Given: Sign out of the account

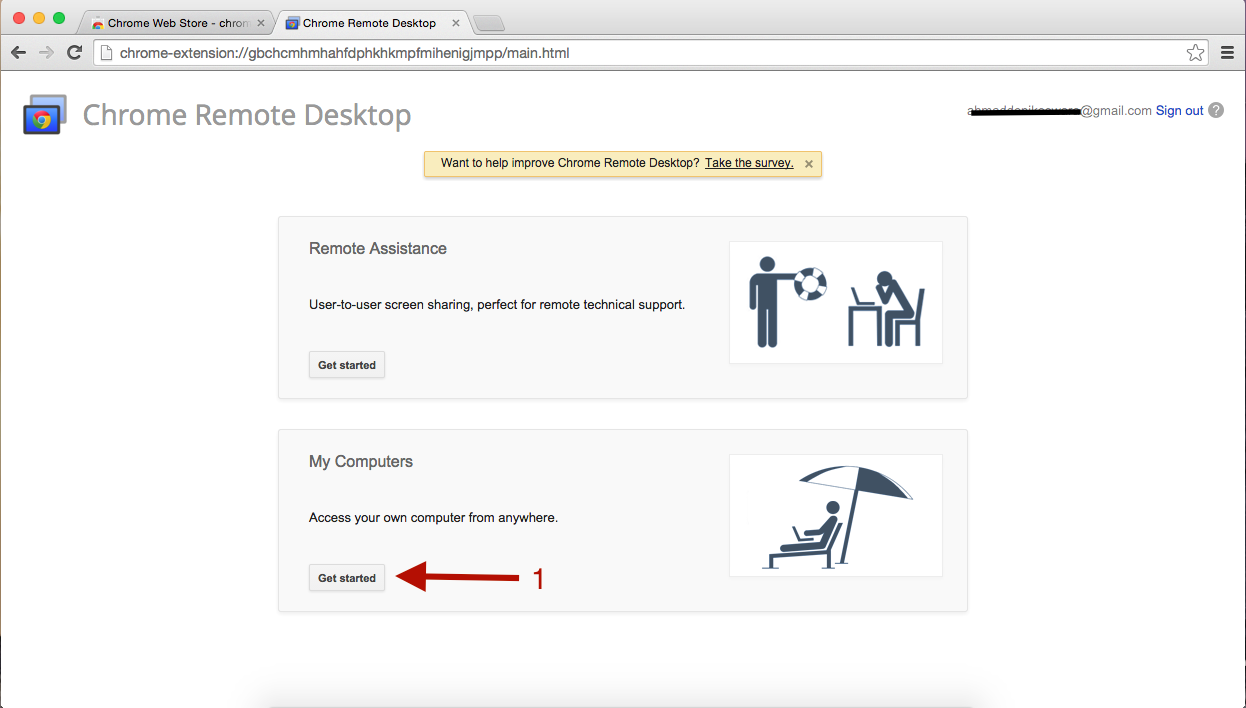Looking at the screenshot, I should pyautogui.click(x=1180, y=111).
